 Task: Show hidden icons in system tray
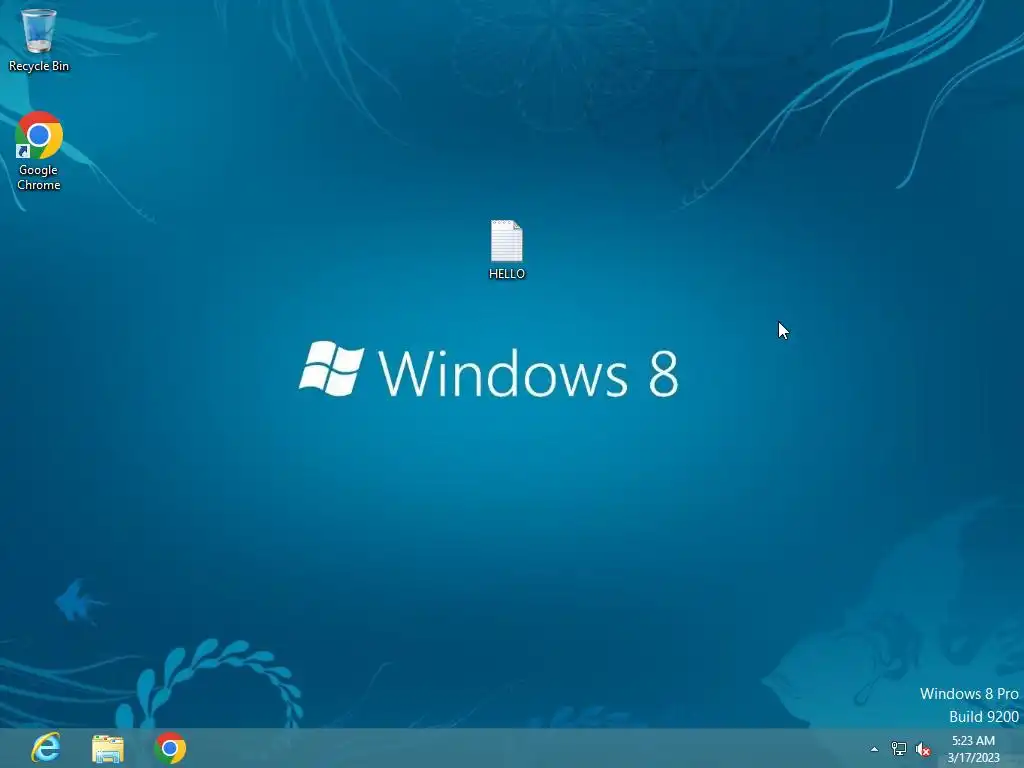pos(874,749)
